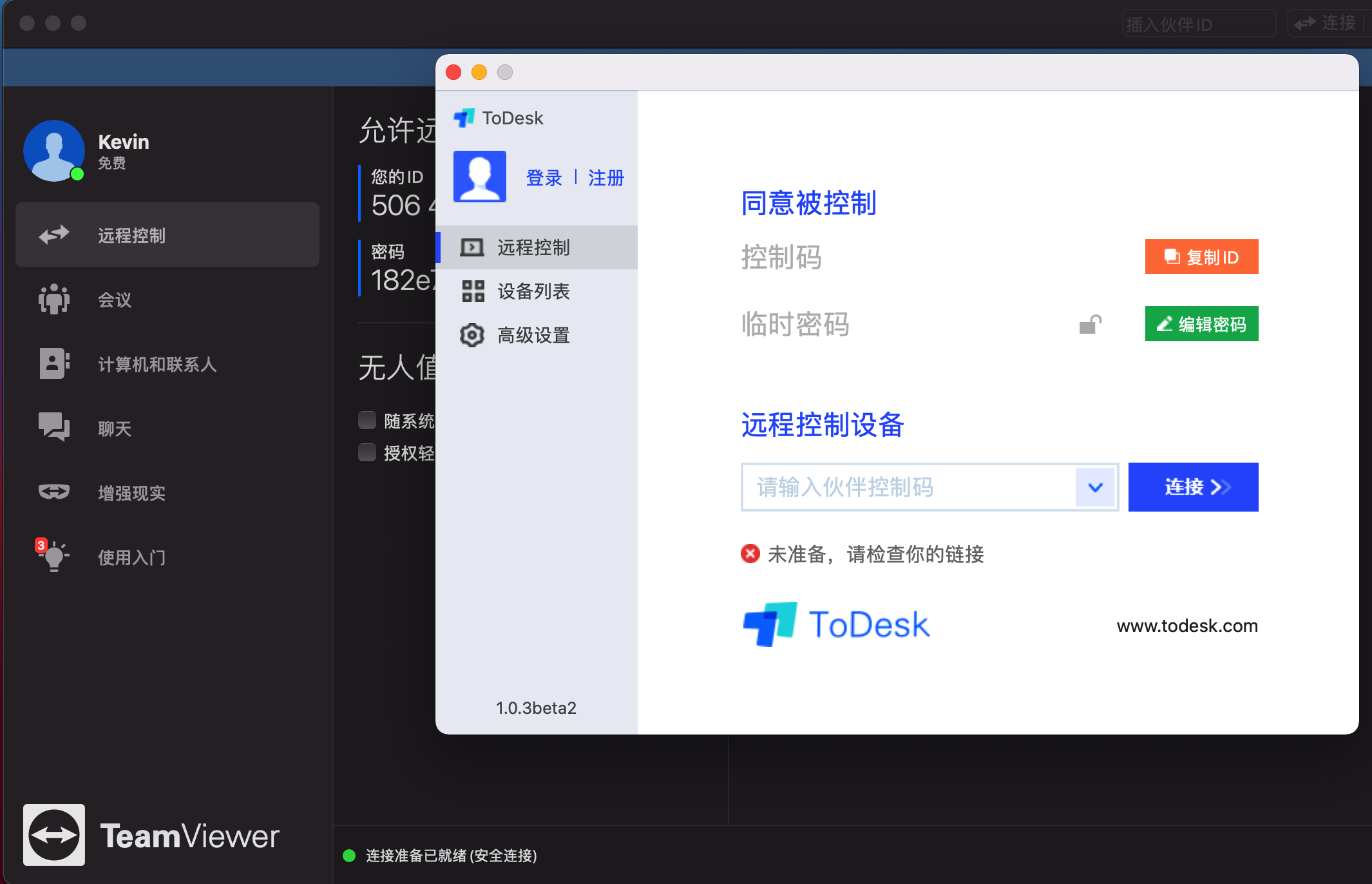Click TeamViewer ID value starting 506
This screenshot has width=1372, height=884.
coord(403,206)
